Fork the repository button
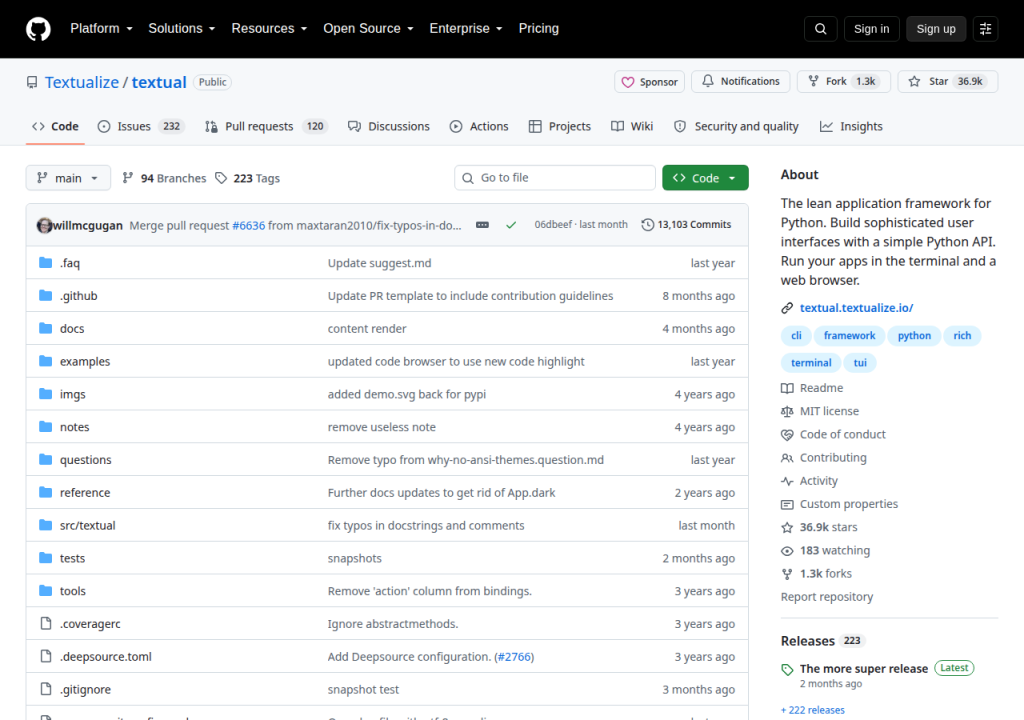Screen dimensions: 1024x720 pyautogui.click(x=844, y=82)
